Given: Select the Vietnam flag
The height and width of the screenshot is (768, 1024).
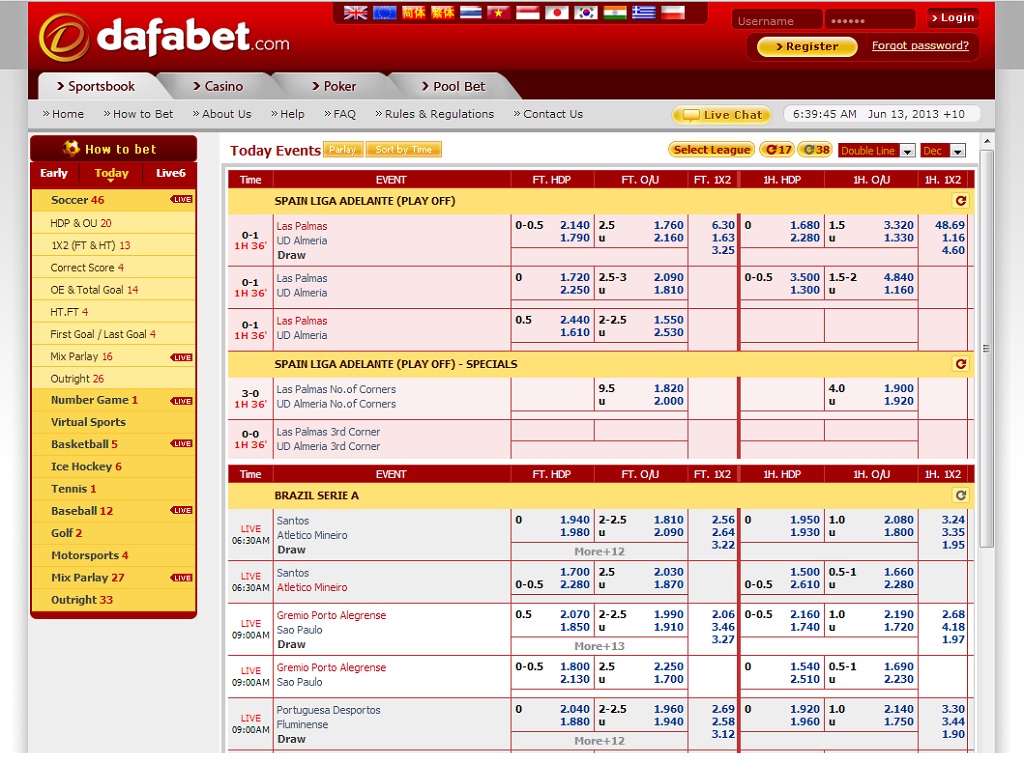Looking at the screenshot, I should coord(499,12).
